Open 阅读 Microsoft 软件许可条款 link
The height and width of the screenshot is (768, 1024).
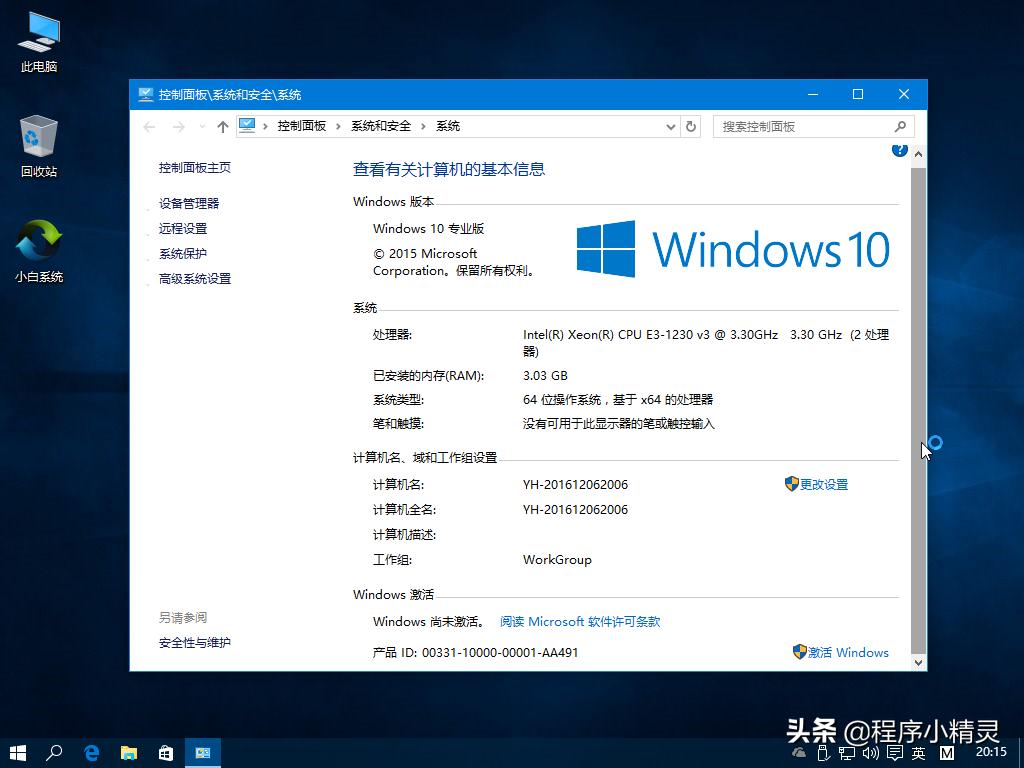tap(580, 621)
